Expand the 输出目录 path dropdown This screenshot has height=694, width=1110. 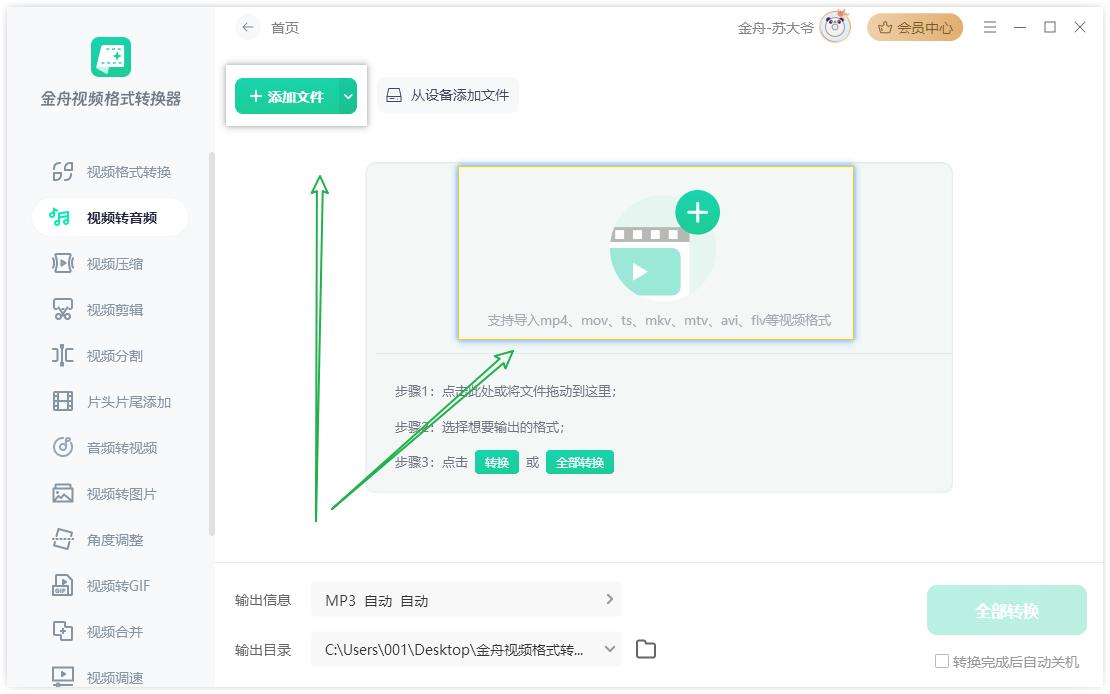pyautogui.click(x=609, y=650)
